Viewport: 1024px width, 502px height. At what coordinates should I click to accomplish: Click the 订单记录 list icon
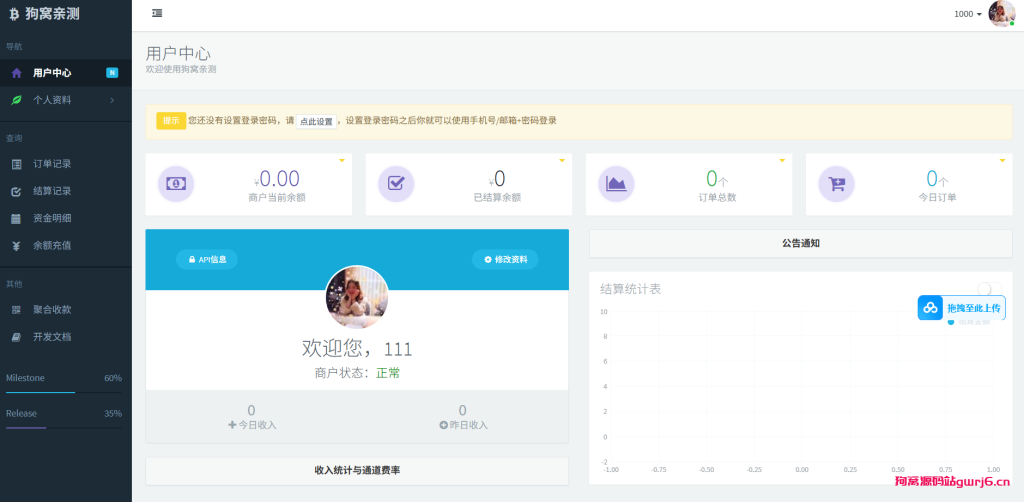click(x=16, y=164)
